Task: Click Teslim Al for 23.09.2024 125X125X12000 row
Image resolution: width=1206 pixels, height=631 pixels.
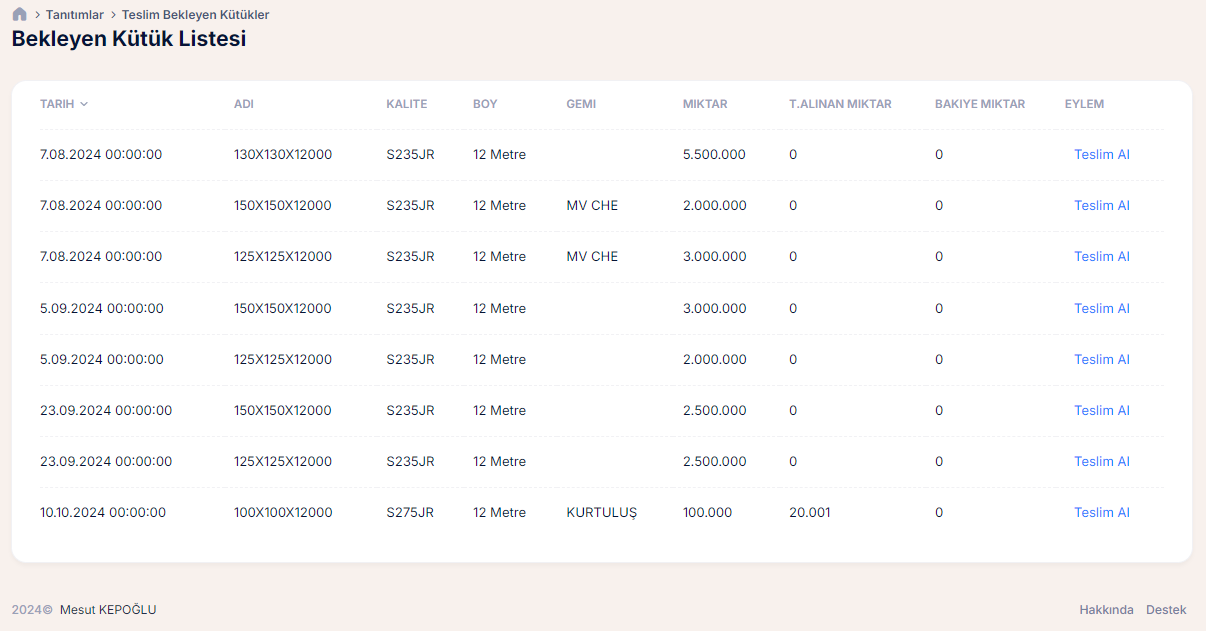Action: 1101,461
